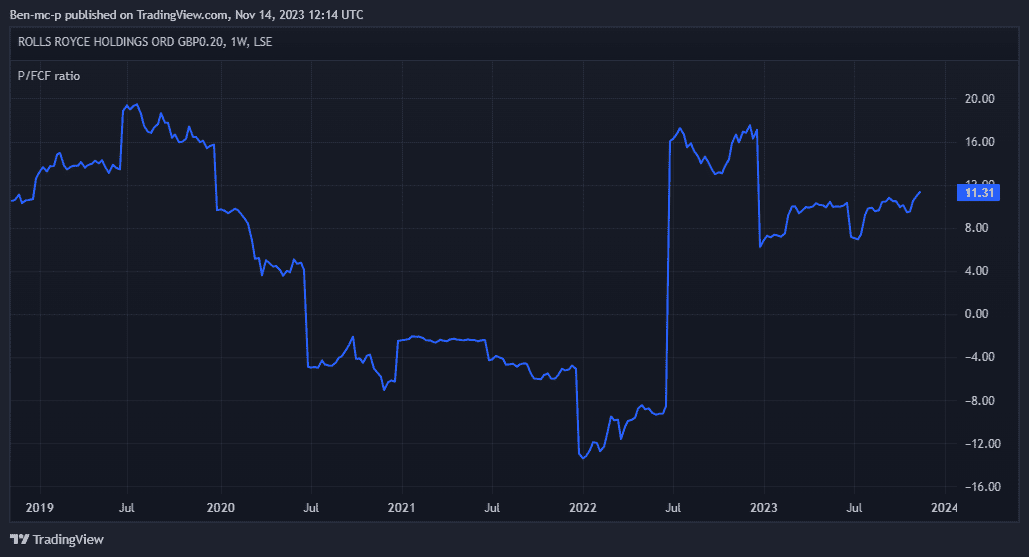Select the 2024 label on time axis
The image size is (1029, 557).
pos(943,508)
